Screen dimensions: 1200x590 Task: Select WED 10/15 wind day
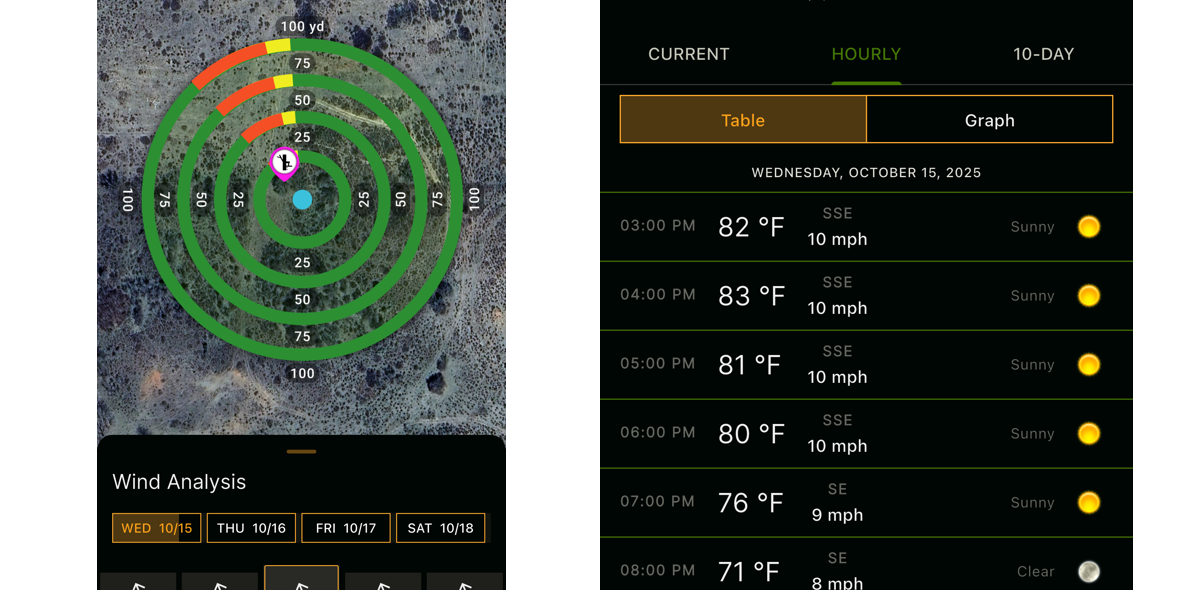[x=157, y=528]
